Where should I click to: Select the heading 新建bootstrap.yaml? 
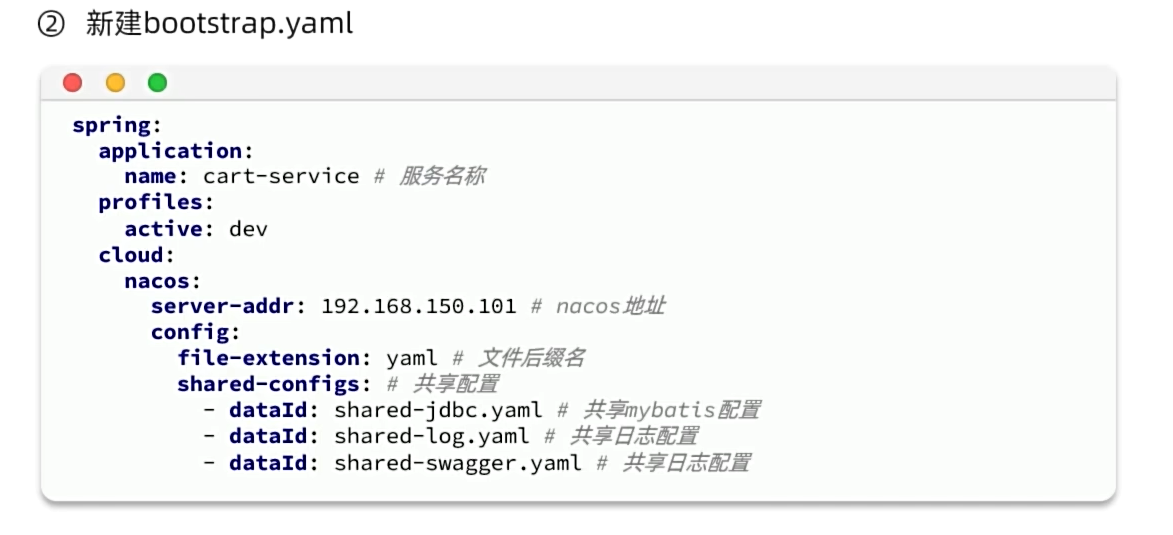pos(220,24)
